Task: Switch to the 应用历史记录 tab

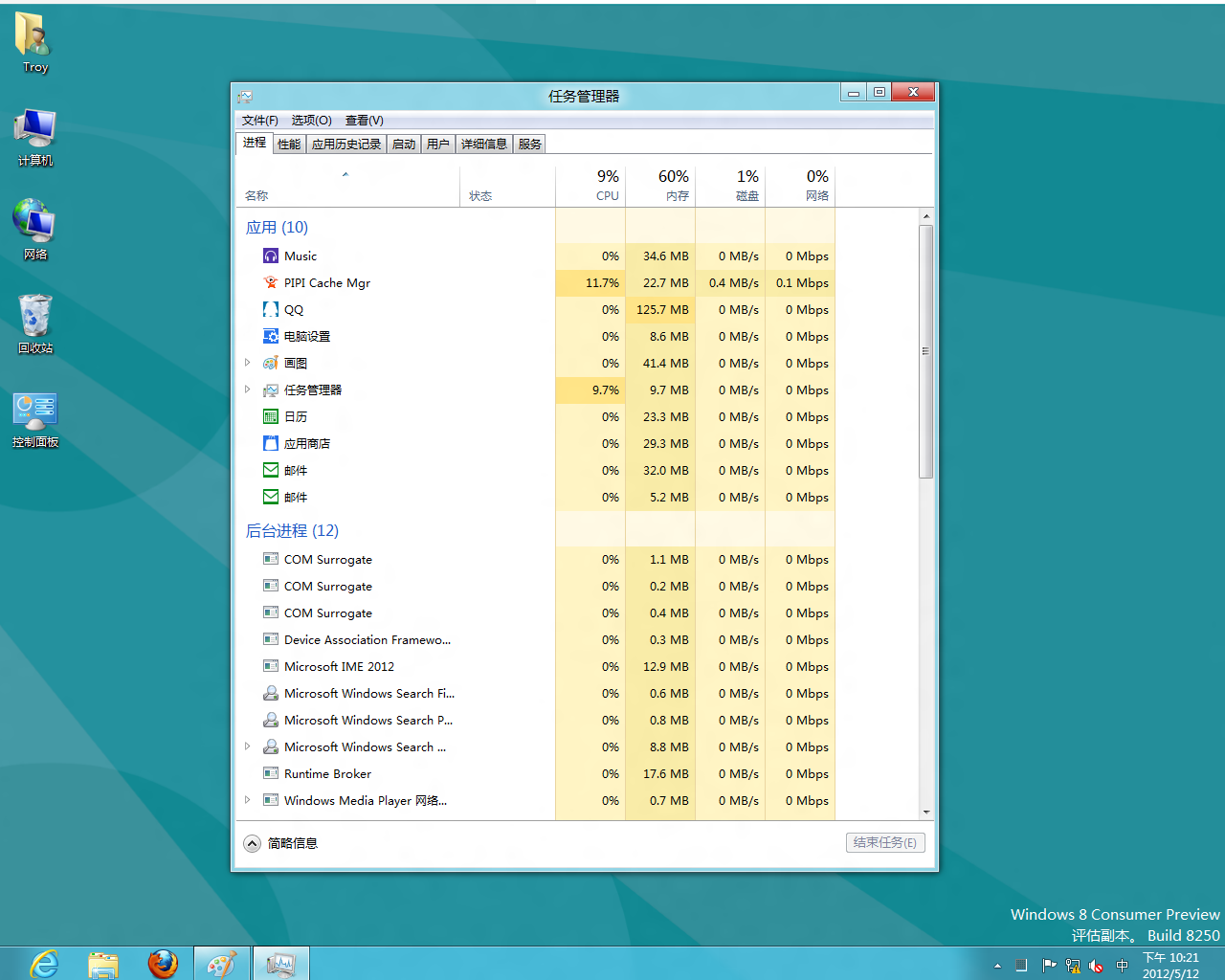Action: click(x=346, y=144)
